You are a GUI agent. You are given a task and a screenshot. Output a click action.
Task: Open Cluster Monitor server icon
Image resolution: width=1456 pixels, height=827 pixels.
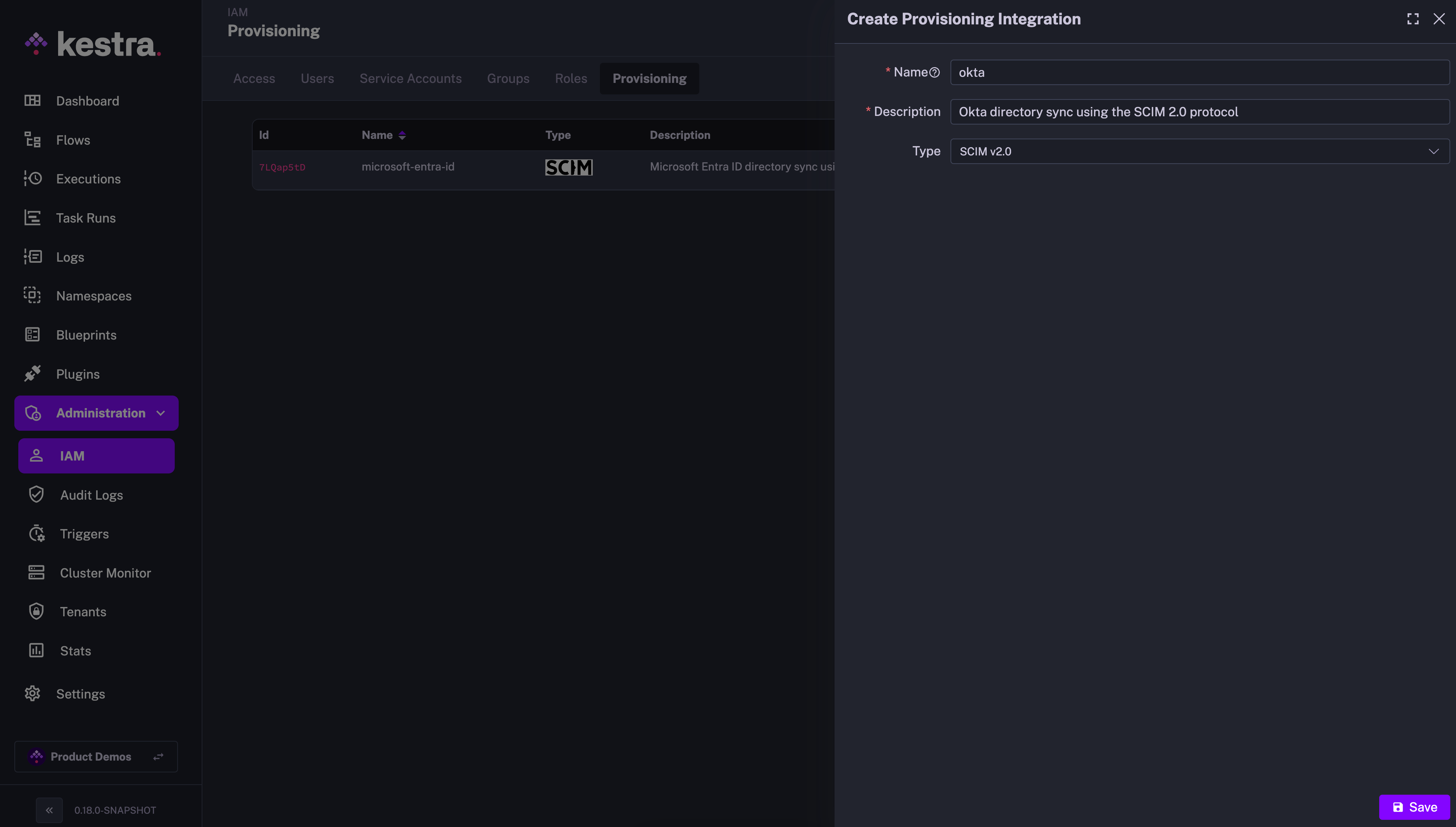[x=36, y=573]
